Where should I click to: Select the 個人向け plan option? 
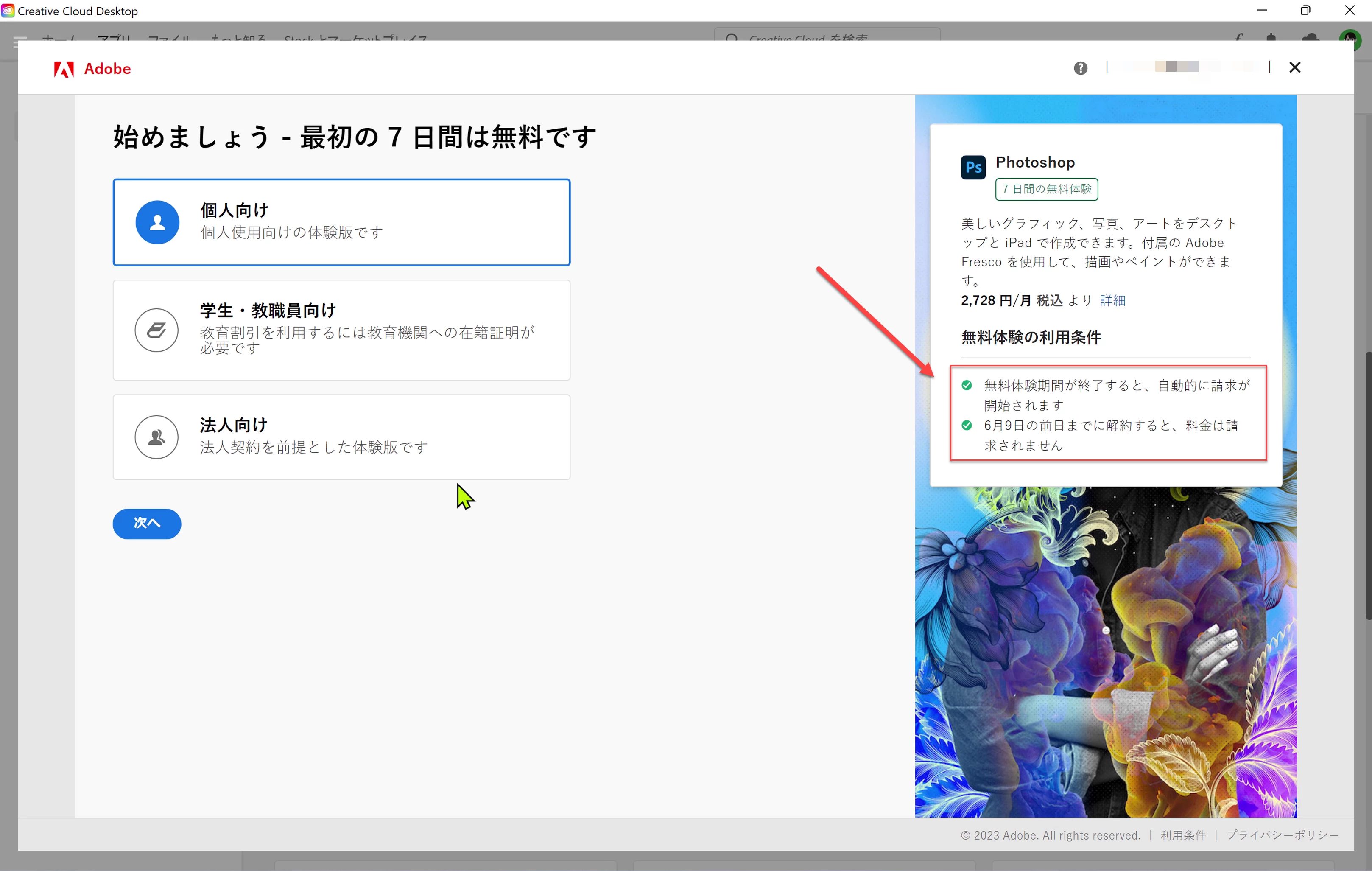point(342,222)
